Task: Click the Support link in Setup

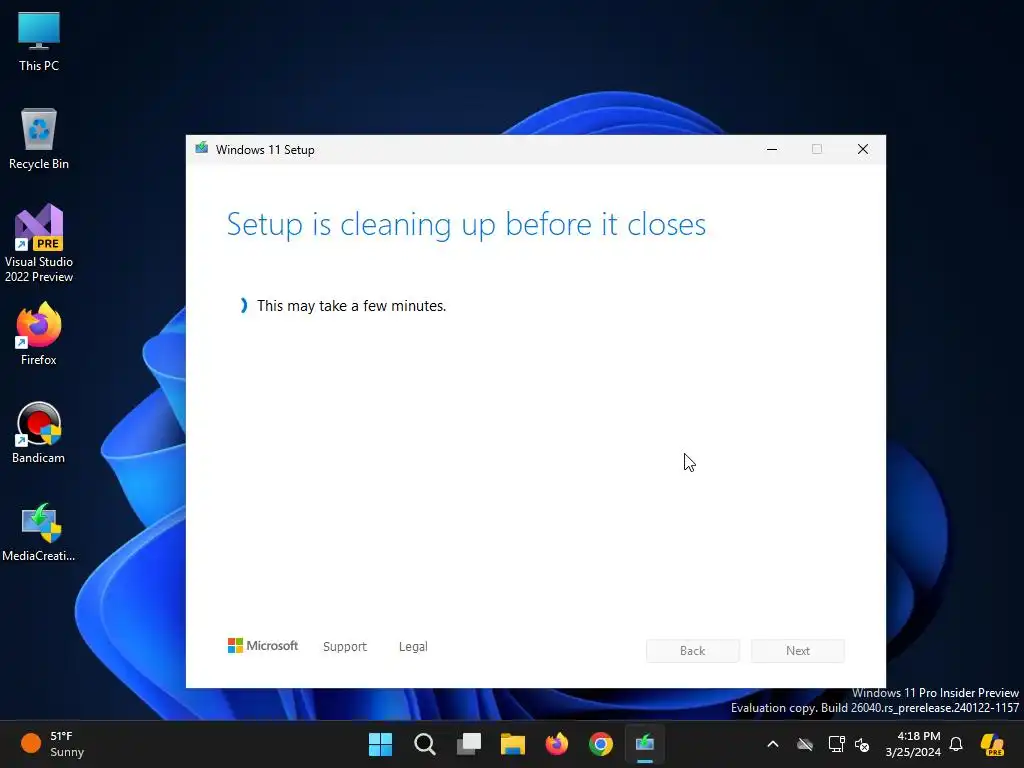Action: click(x=345, y=647)
